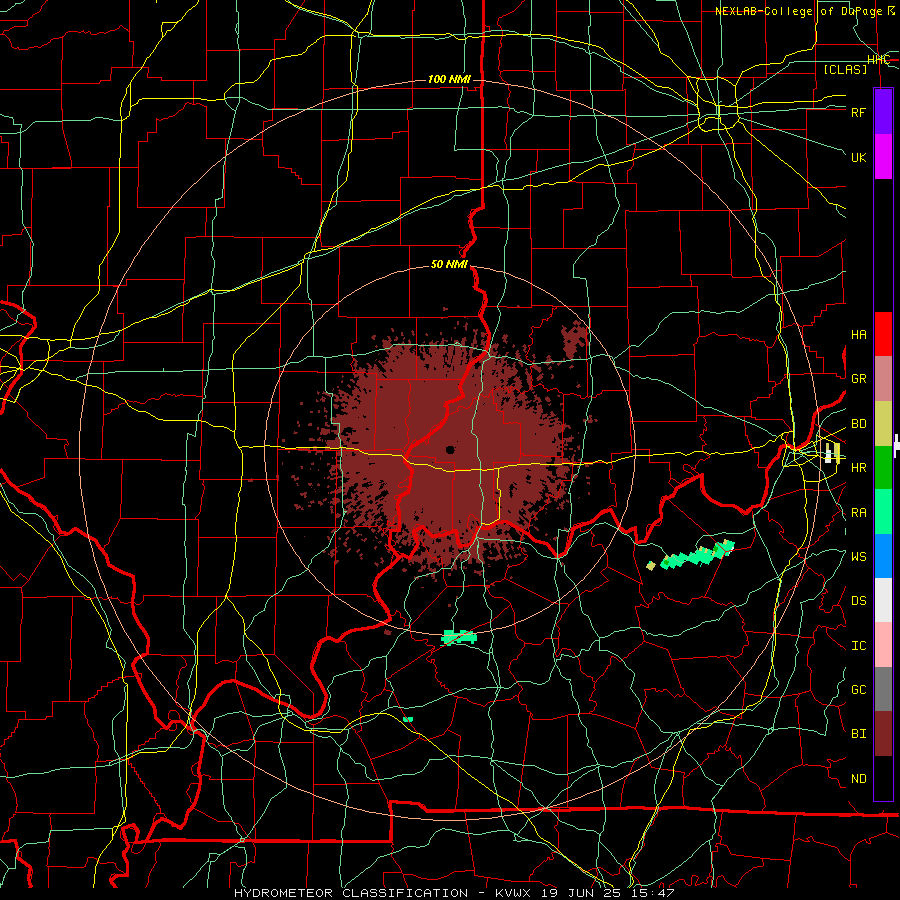Pick the yellow BD legend swatch
The width and height of the screenshot is (900, 900).
click(883, 424)
